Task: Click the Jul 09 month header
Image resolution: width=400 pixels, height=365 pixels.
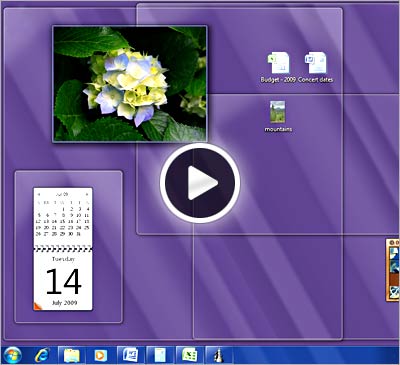Action: point(62,194)
